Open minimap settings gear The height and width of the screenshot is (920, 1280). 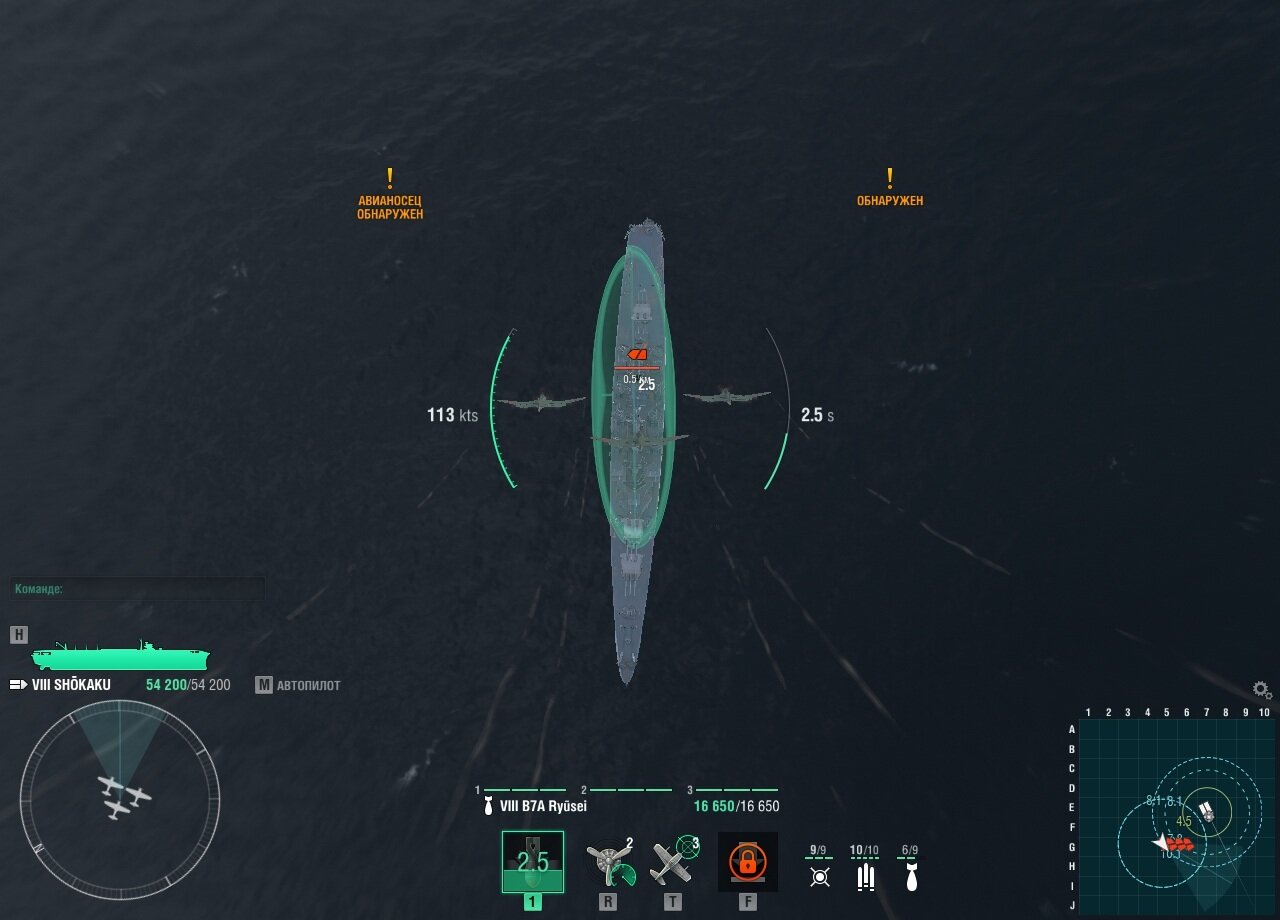1262,690
